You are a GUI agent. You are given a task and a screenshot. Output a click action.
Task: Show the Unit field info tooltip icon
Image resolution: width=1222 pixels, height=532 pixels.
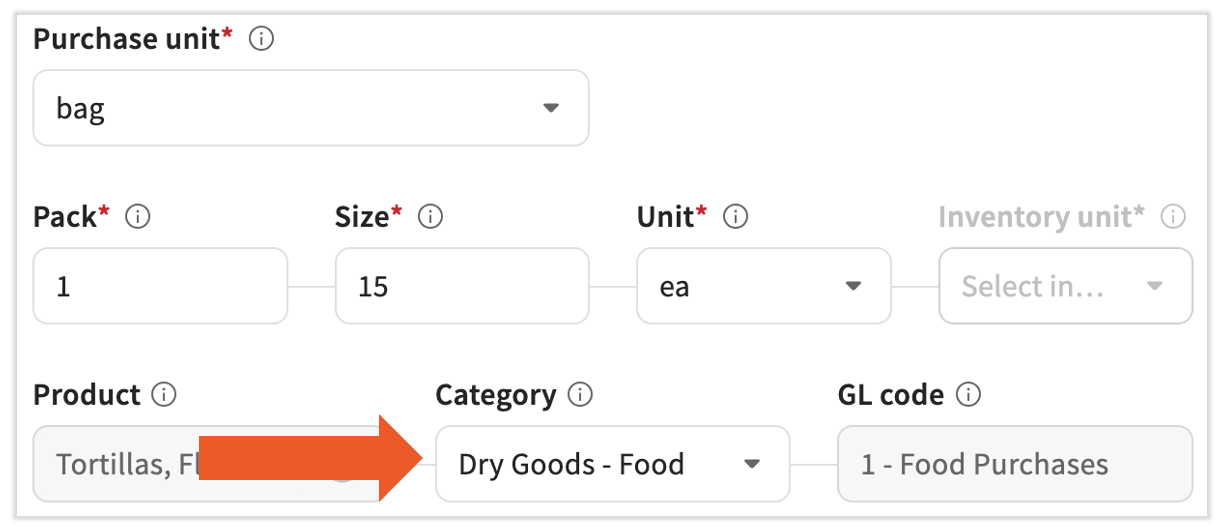tap(735, 217)
